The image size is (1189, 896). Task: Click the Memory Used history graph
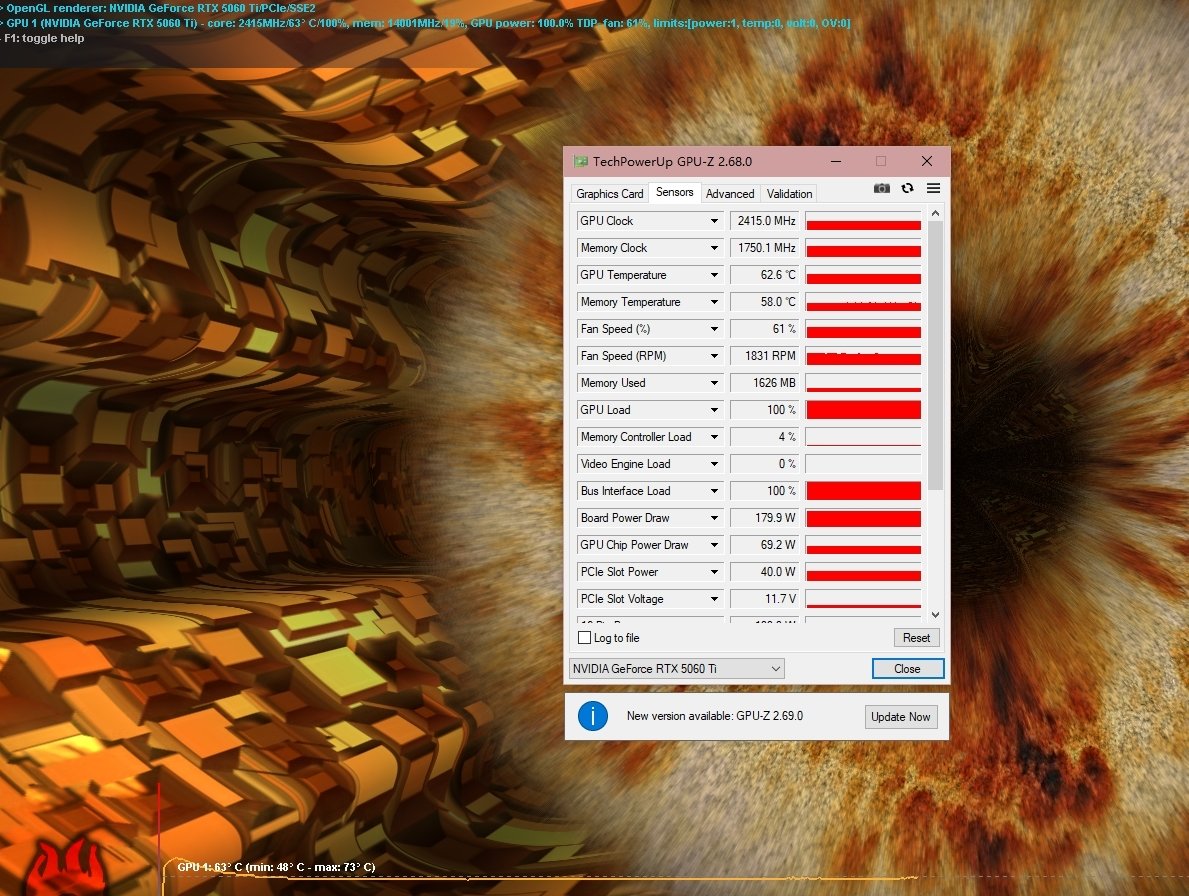tap(864, 383)
